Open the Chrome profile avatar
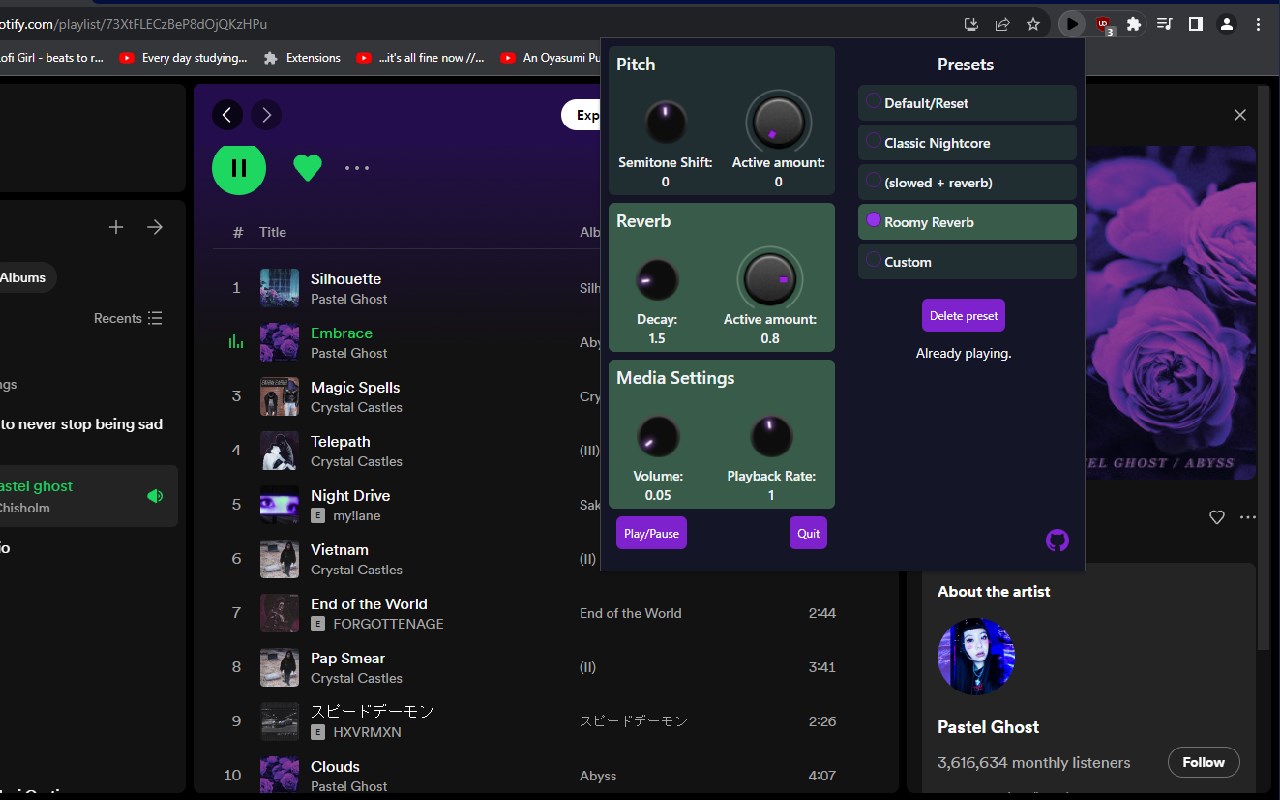The width and height of the screenshot is (1280, 800). 1227,24
